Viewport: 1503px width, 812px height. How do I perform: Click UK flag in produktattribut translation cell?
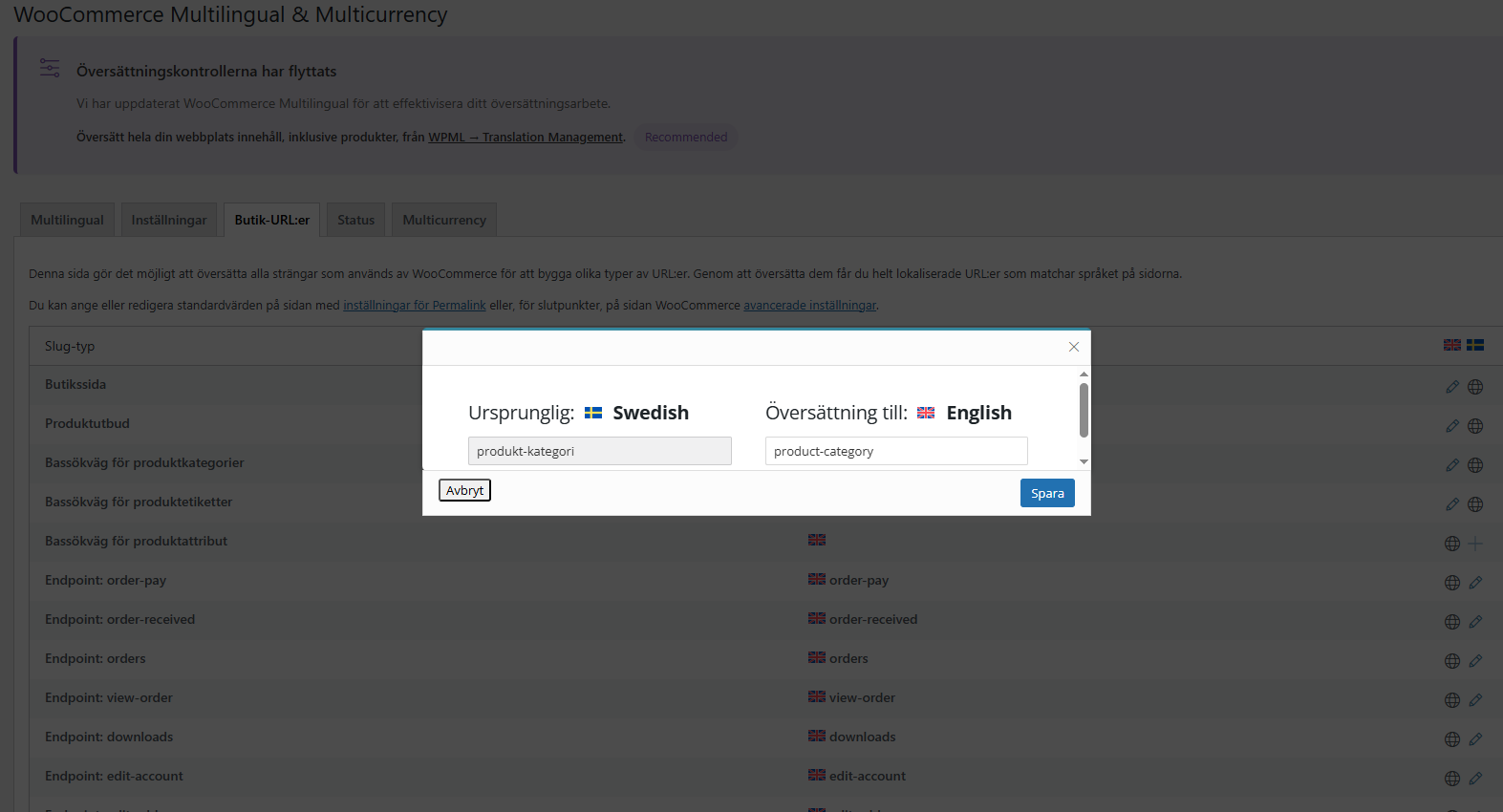click(817, 540)
